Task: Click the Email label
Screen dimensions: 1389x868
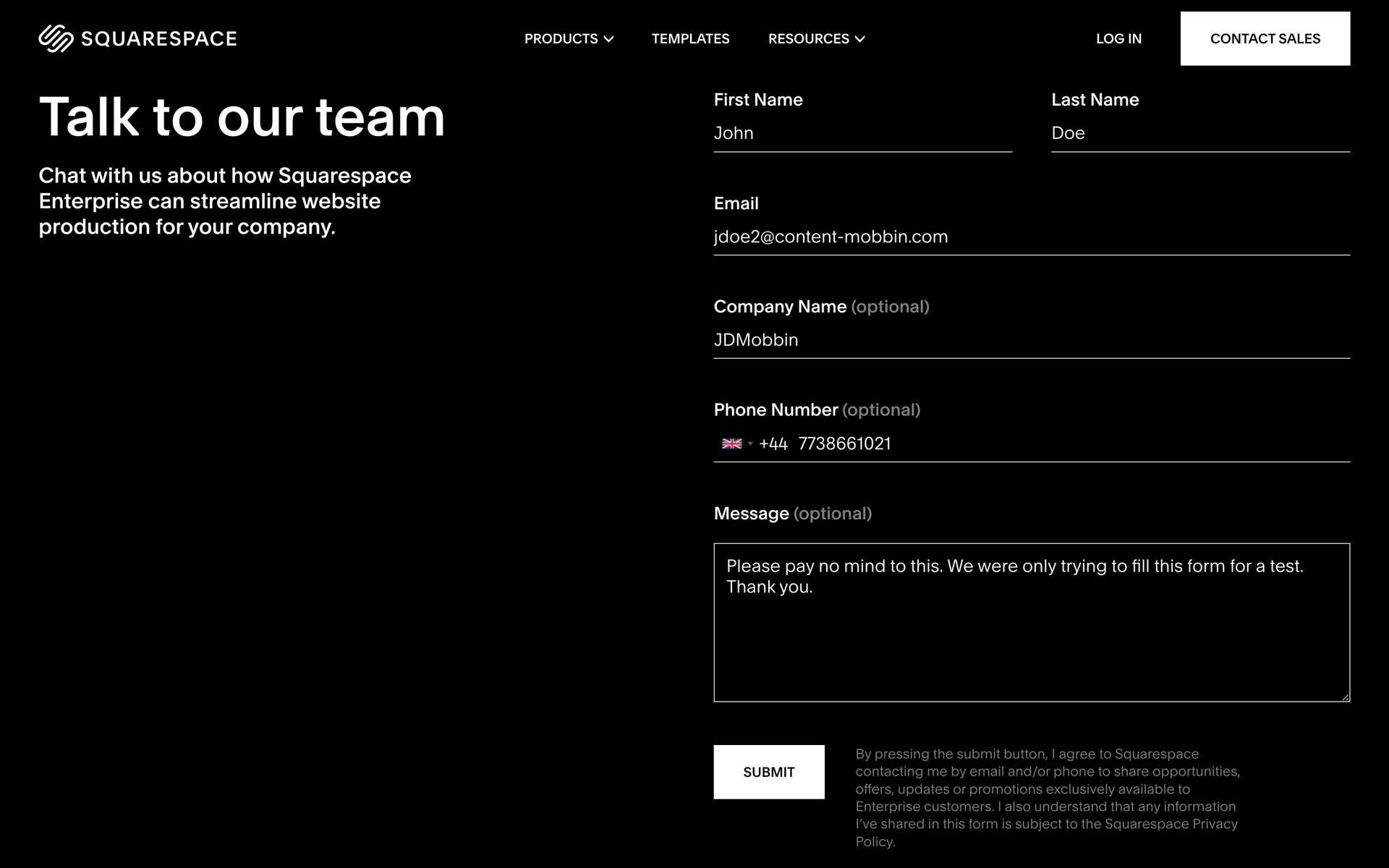Action: click(736, 203)
